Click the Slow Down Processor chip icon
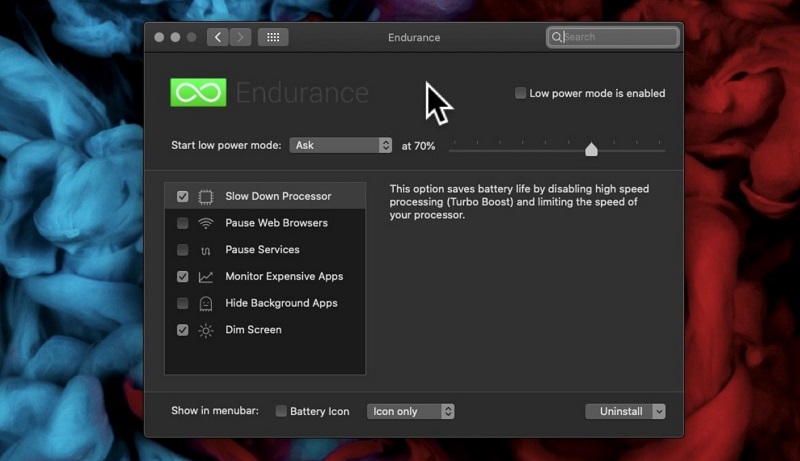Viewport: 800px width, 461px height. pyautogui.click(x=206, y=197)
